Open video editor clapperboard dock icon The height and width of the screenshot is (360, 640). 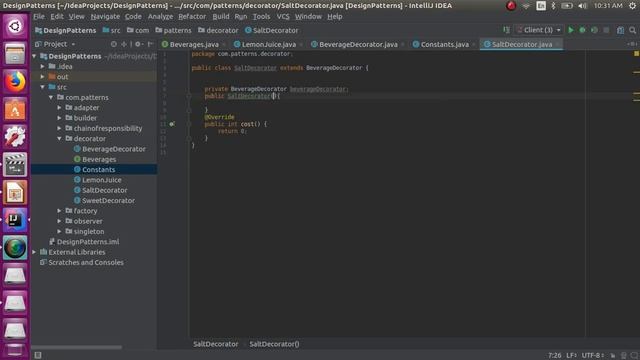click(15, 164)
